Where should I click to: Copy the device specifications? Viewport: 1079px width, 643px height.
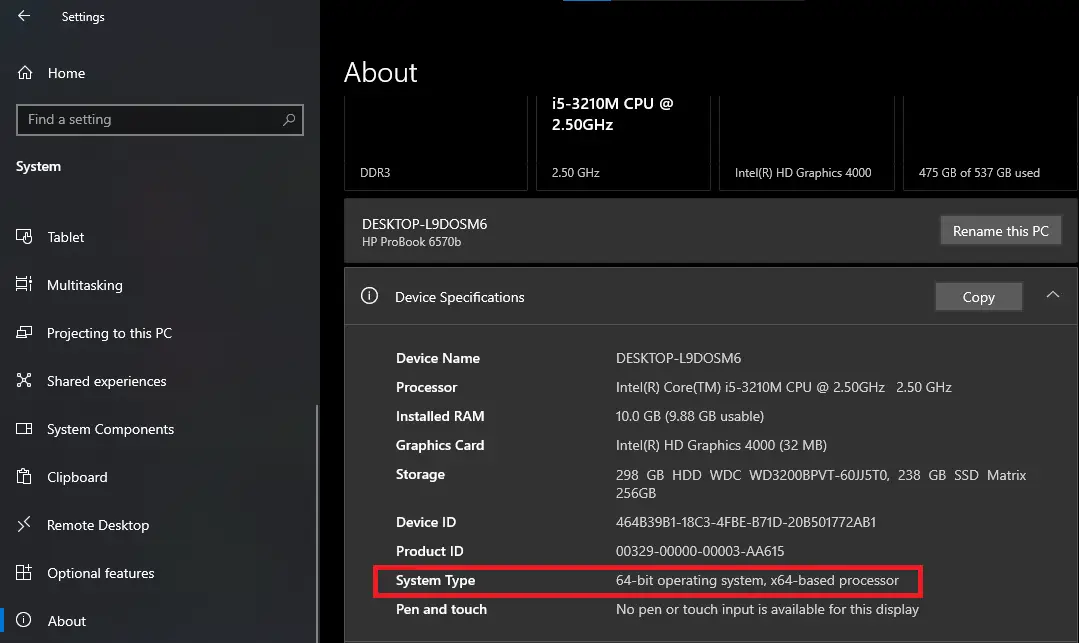point(978,296)
